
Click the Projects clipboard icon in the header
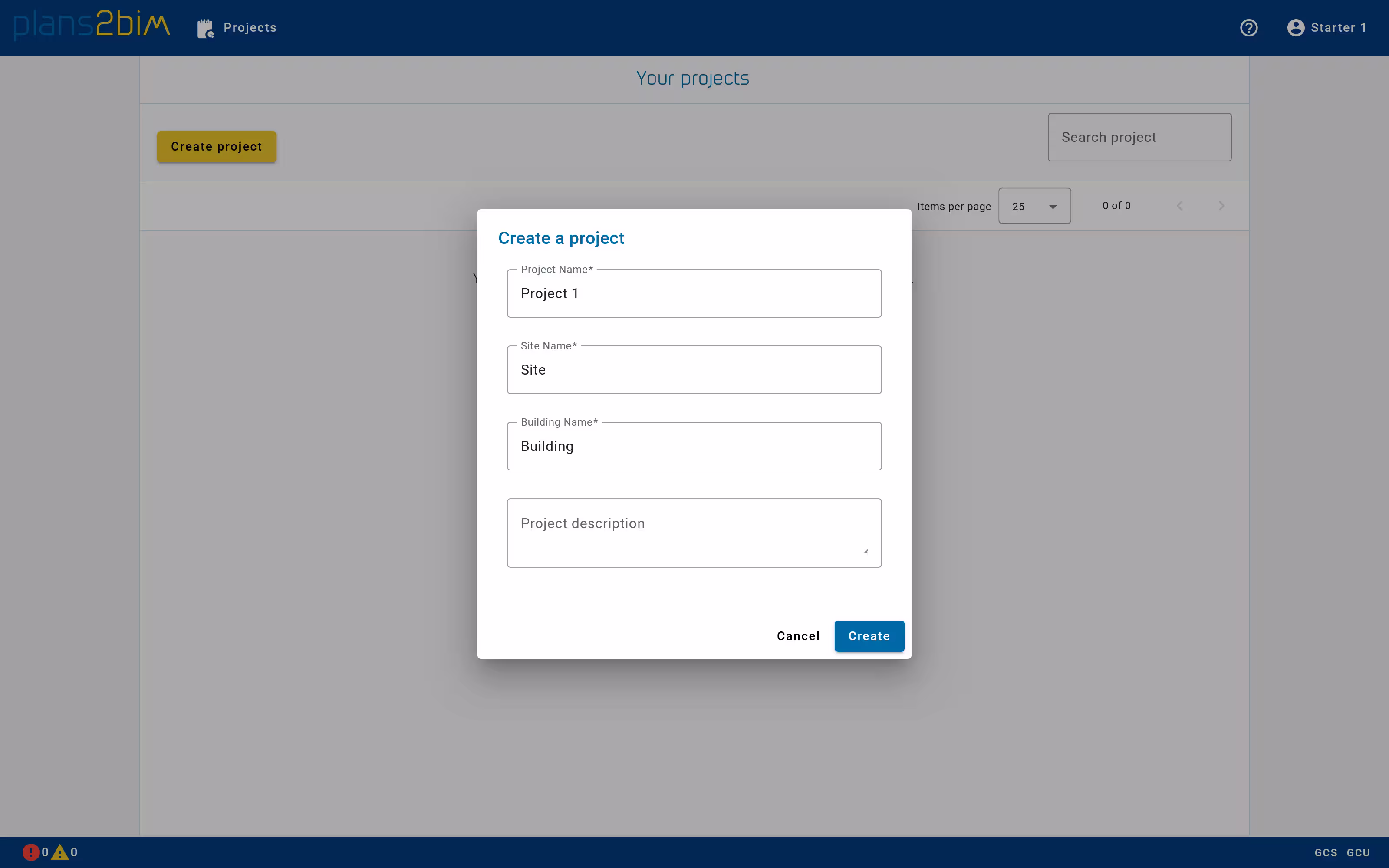click(205, 27)
